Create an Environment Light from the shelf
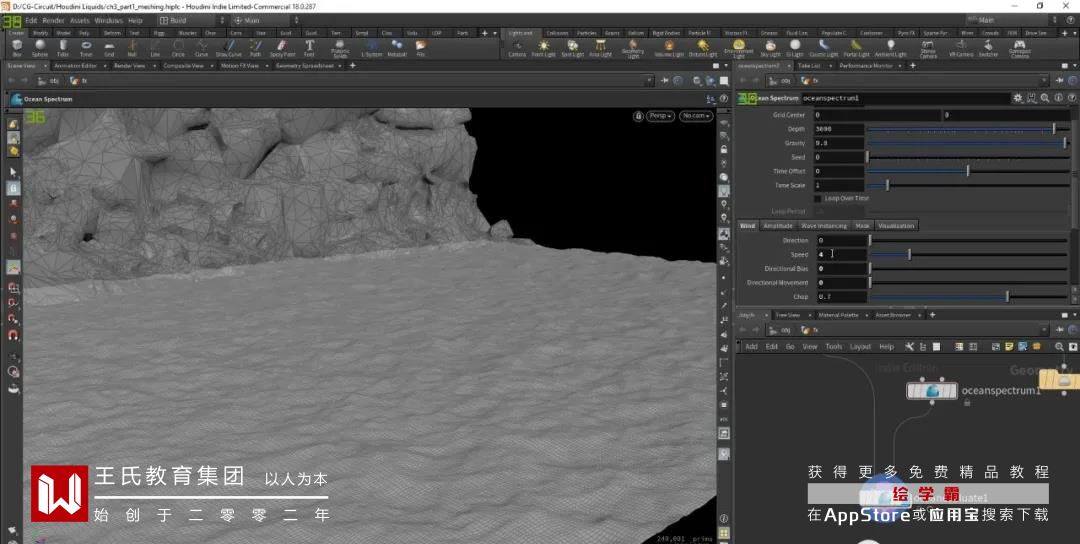Image resolution: width=1080 pixels, height=544 pixels. (739, 46)
